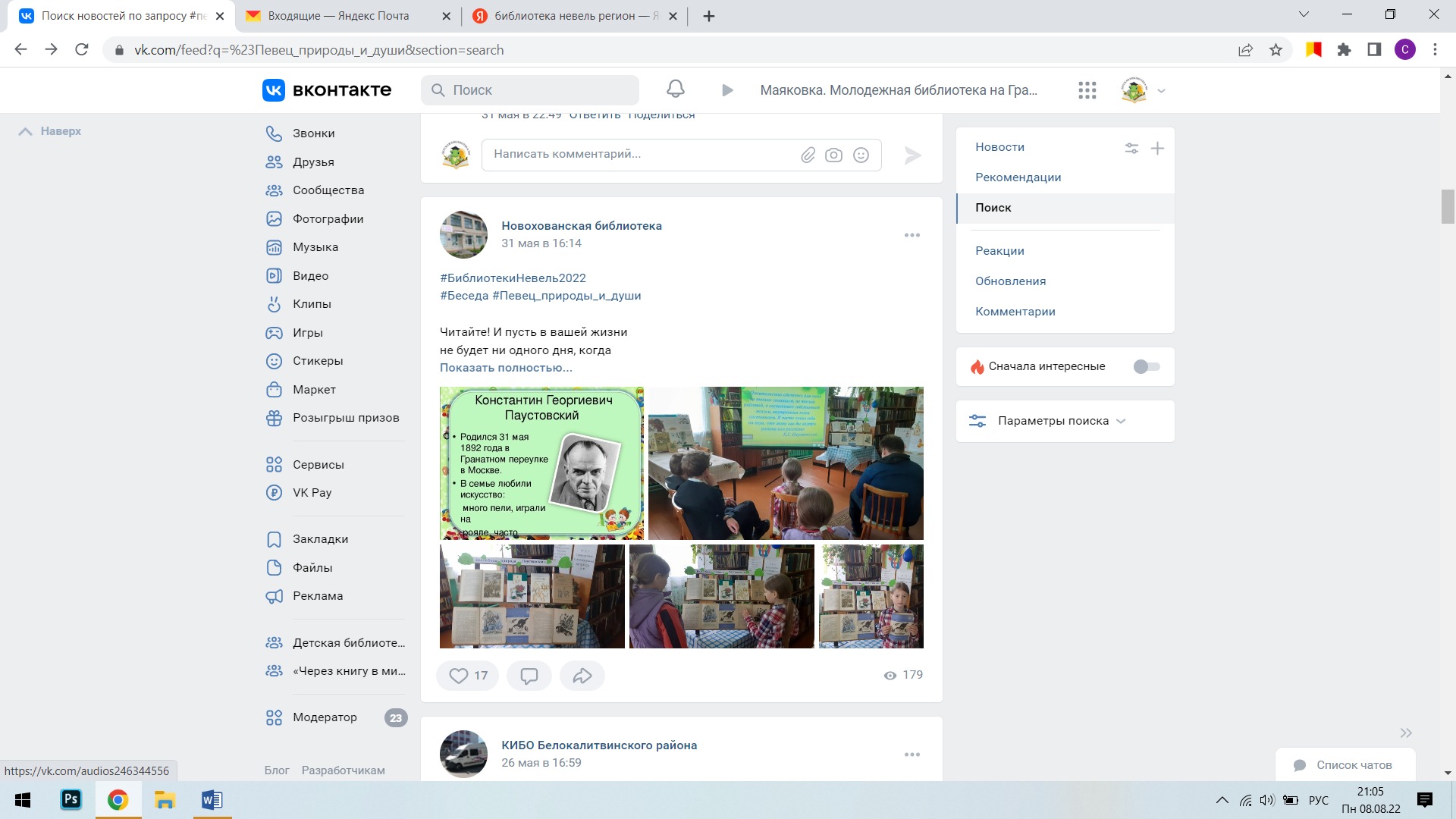Open three-dot menu of Новохованская библиотека post
This screenshot has width=1456, height=819.
click(912, 235)
